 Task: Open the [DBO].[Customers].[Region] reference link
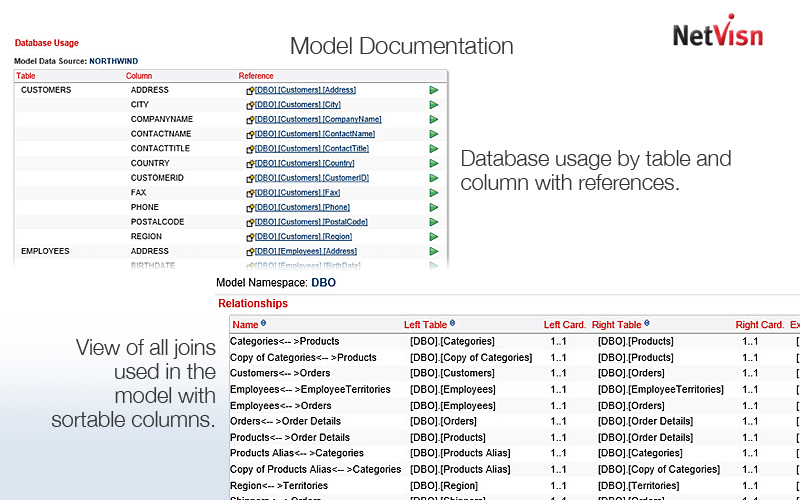(304, 237)
